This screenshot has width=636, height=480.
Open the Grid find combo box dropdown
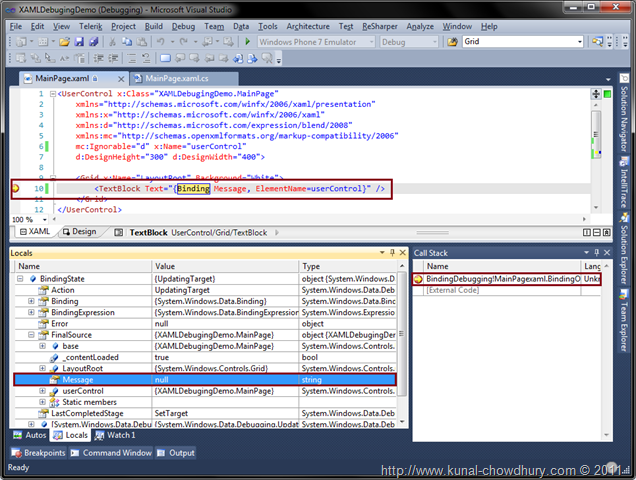(x=580, y=42)
